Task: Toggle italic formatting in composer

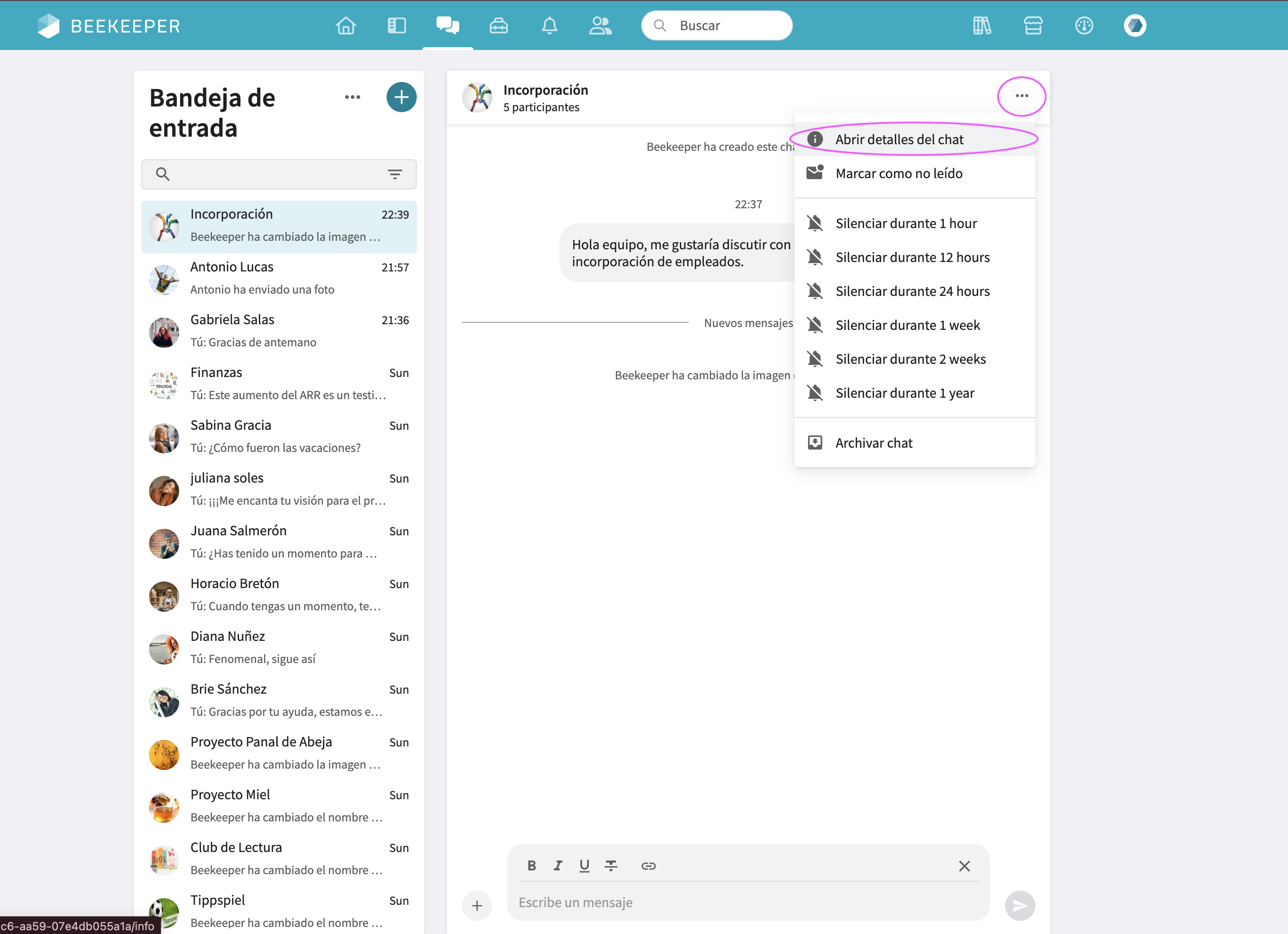Action: (558, 865)
